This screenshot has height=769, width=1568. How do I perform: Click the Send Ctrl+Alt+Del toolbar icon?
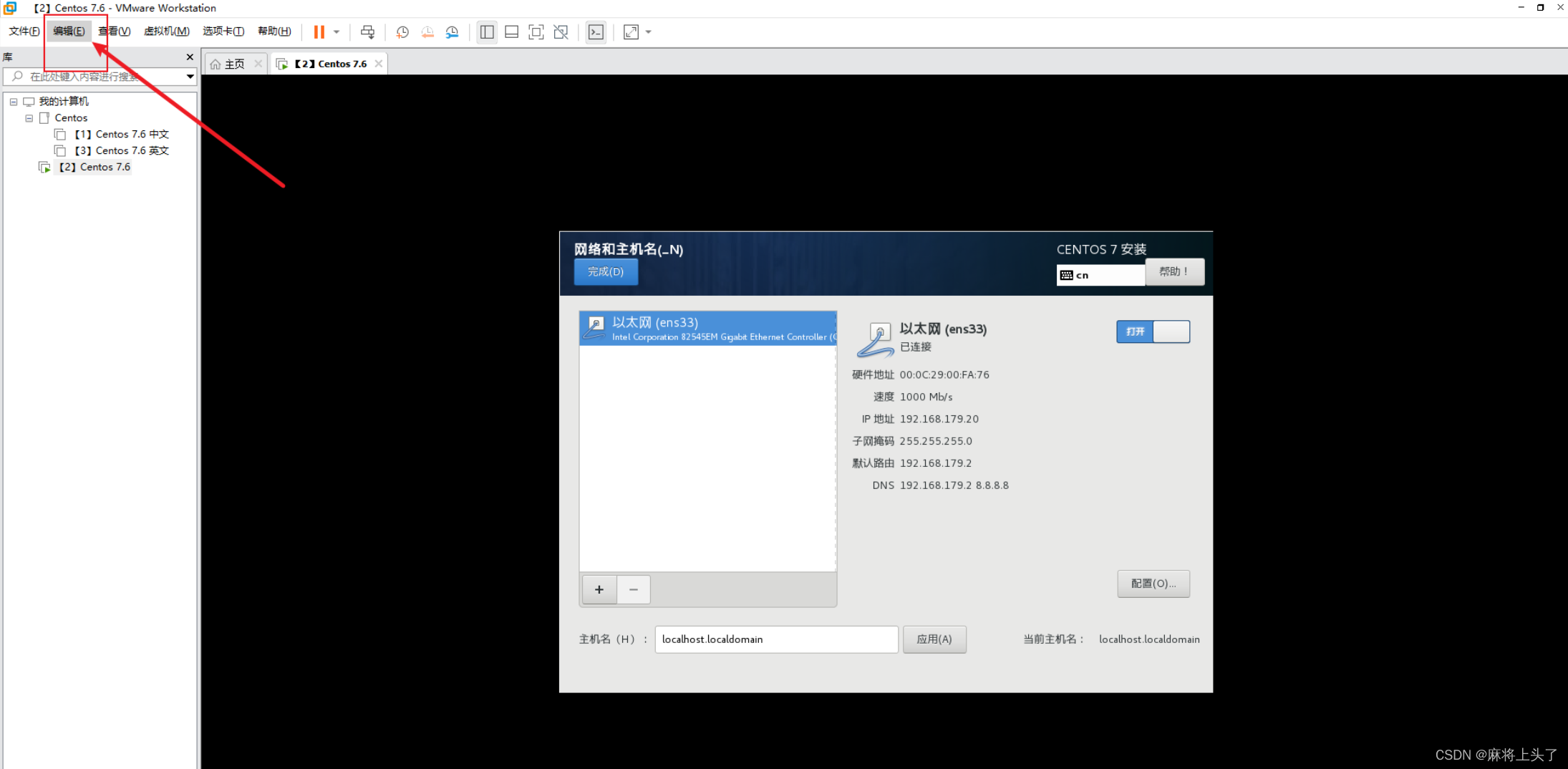pos(367,32)
